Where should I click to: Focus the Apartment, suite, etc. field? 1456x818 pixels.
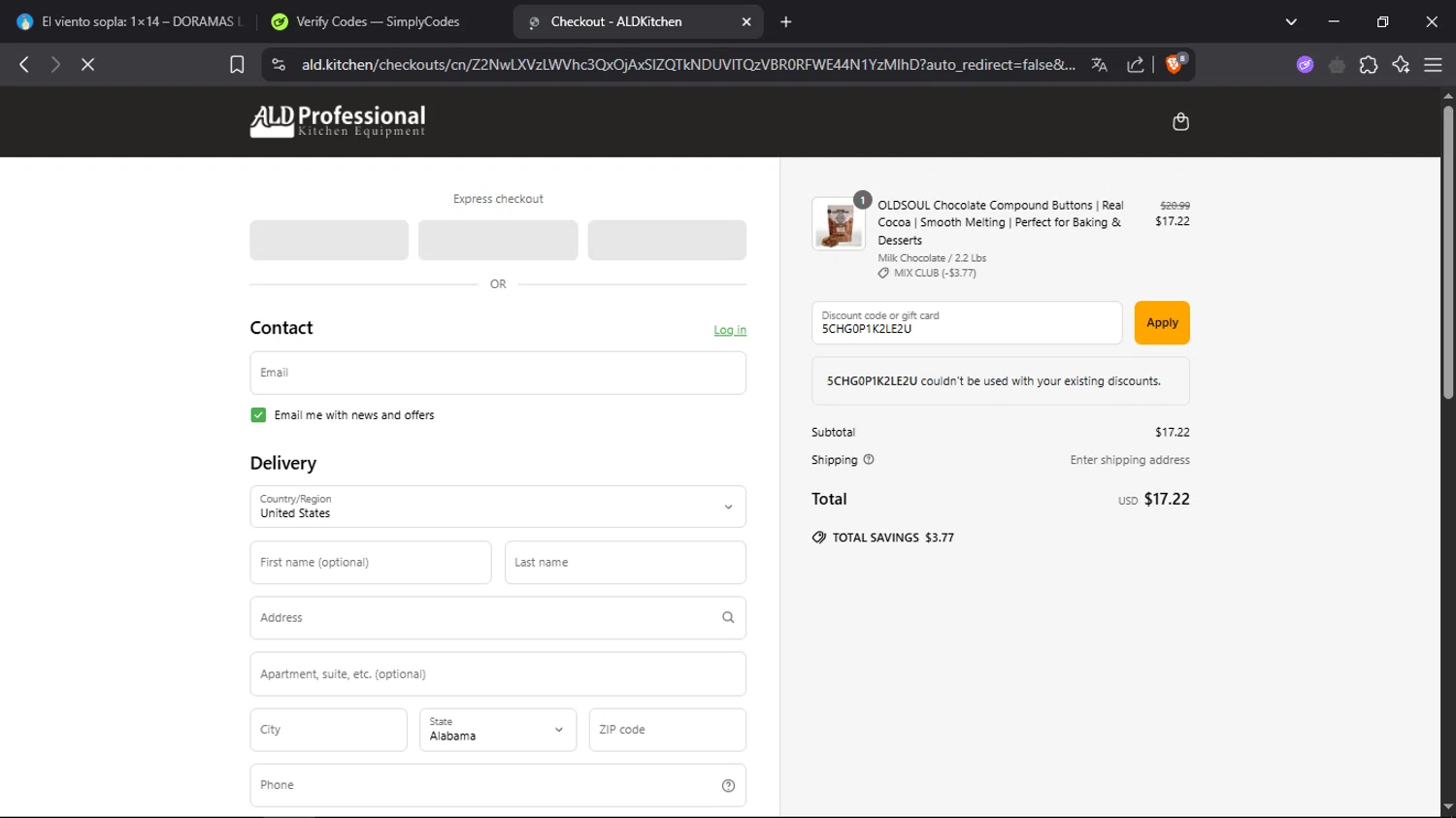click(498, 674)
